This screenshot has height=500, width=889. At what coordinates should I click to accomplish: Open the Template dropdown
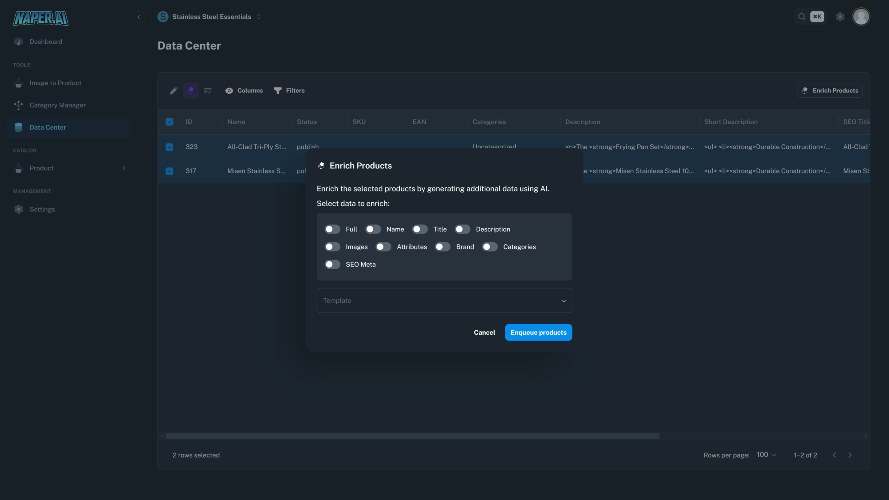[444, 300]
